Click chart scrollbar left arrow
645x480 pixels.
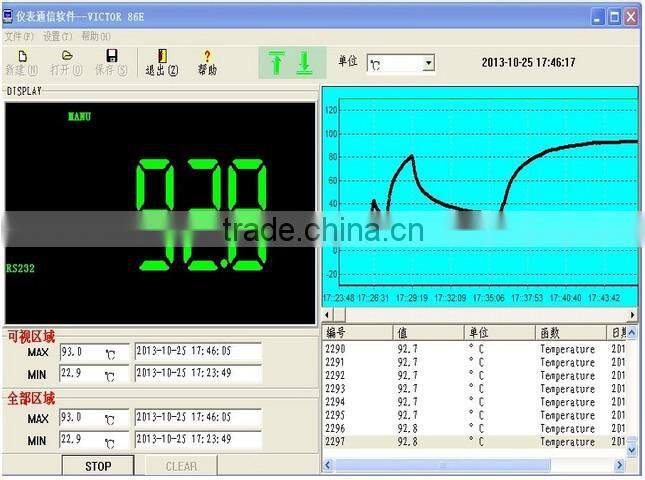[327, 315]
